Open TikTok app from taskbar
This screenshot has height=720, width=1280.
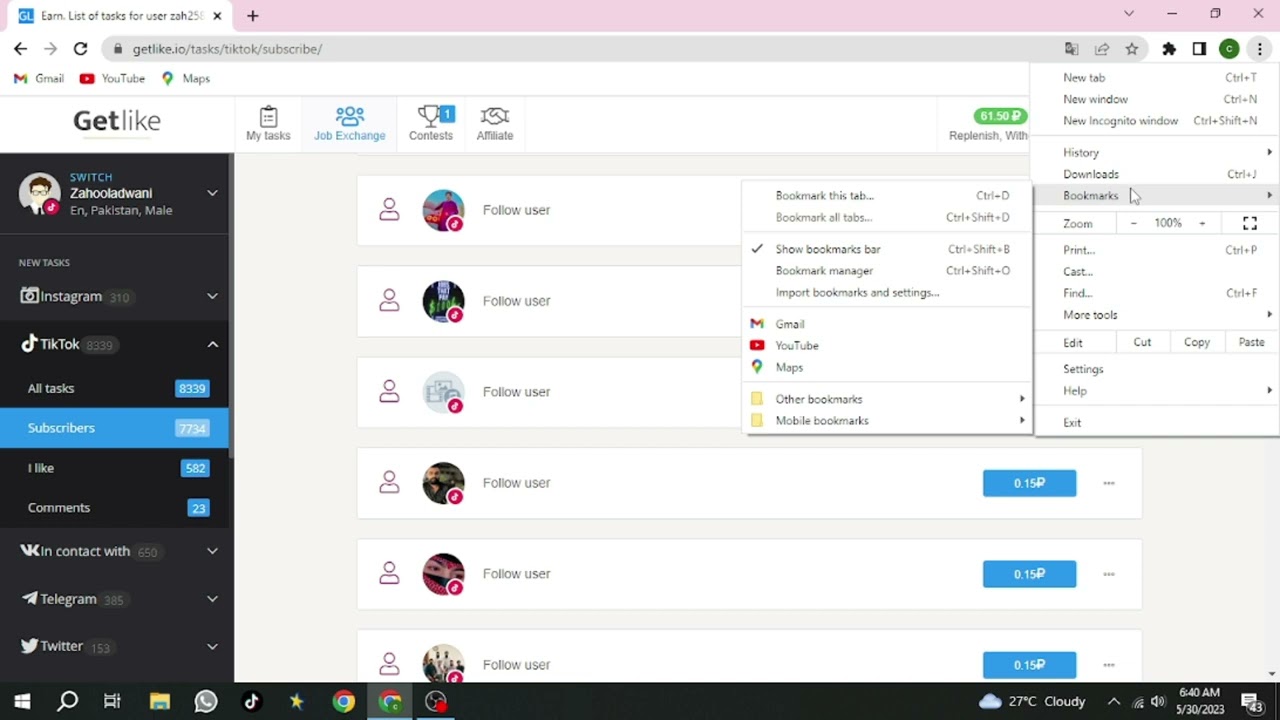[251, 701]
